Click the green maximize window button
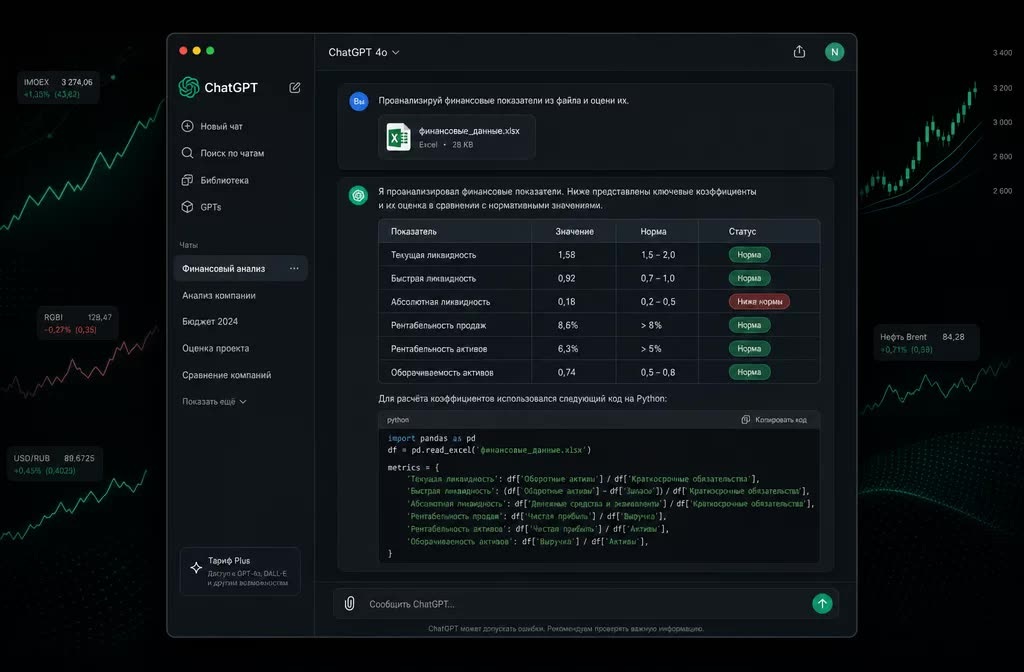 coord(210,50)
